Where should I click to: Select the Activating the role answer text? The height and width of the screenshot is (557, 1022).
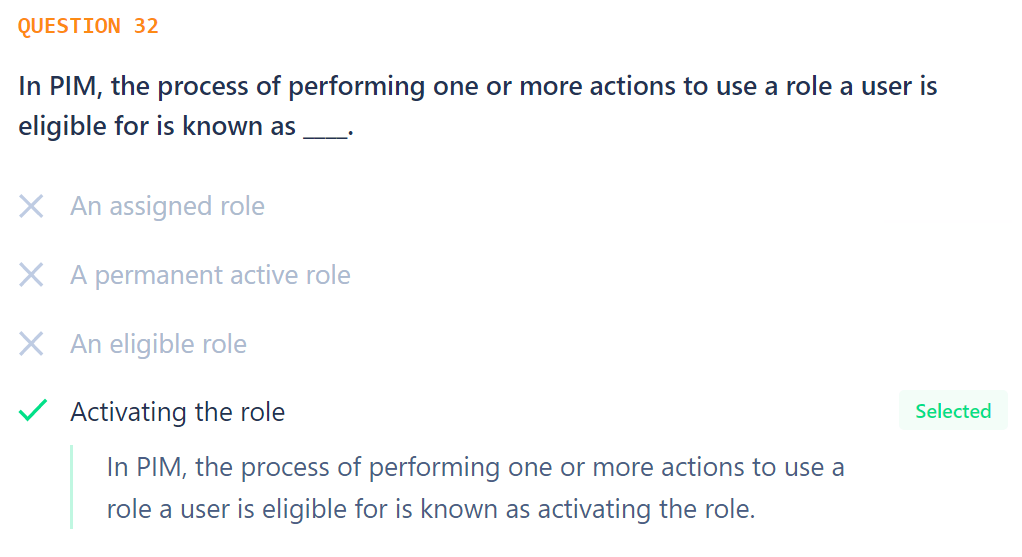pos(177,412)
